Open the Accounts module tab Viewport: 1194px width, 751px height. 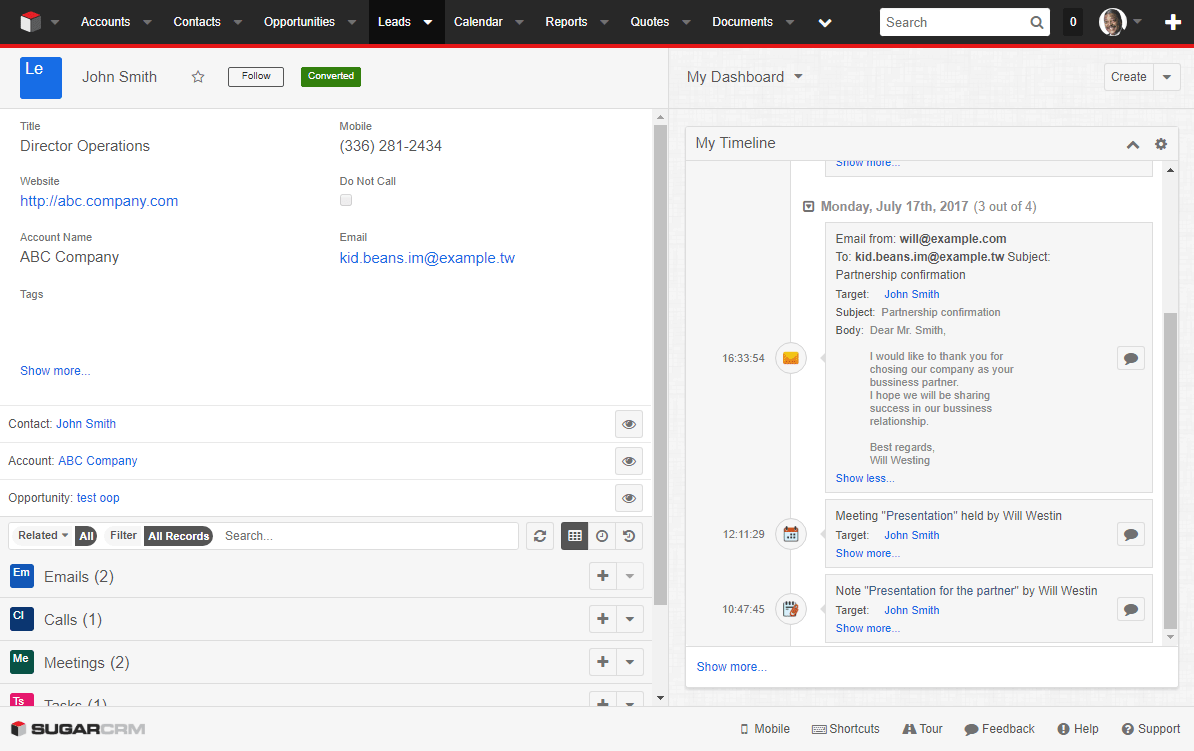[x=106, y=22]
